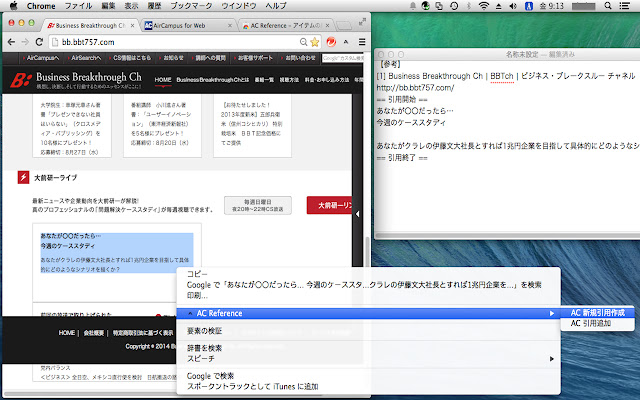Click the Wi-Fi status icon

tap(484, 6)
